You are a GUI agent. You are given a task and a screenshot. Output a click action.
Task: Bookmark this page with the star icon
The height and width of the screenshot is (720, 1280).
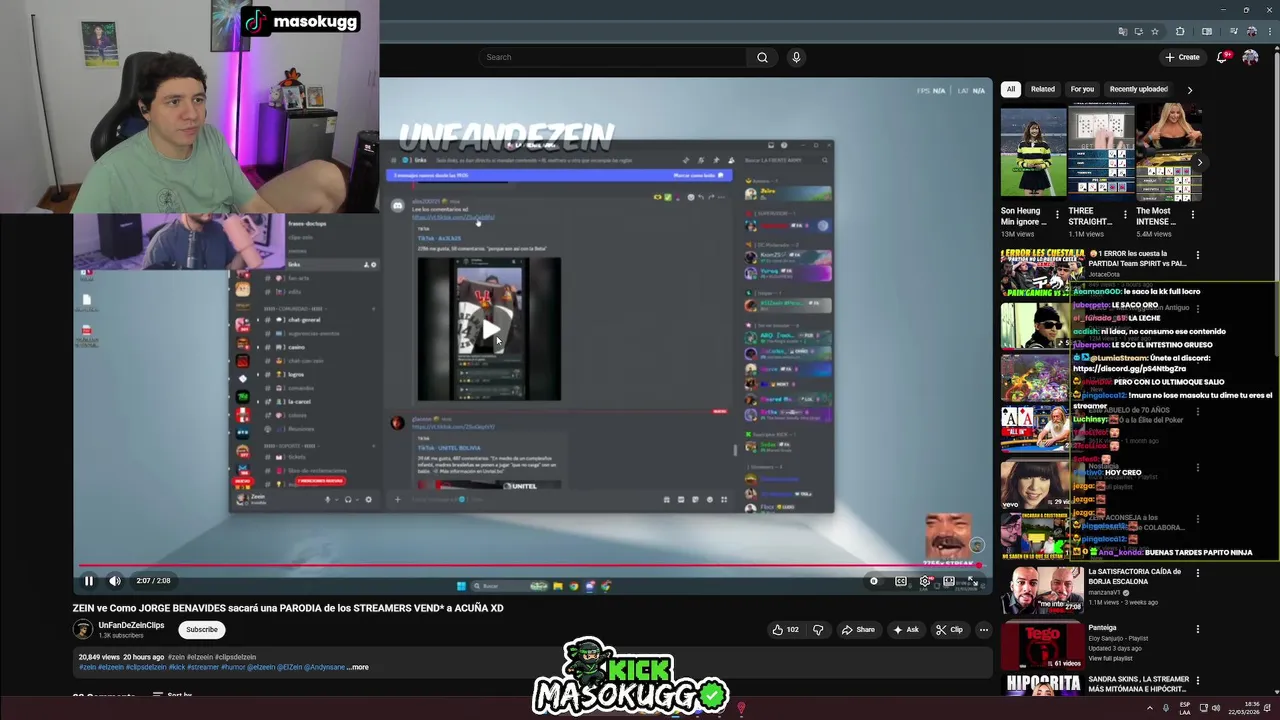click(1155, 31)
